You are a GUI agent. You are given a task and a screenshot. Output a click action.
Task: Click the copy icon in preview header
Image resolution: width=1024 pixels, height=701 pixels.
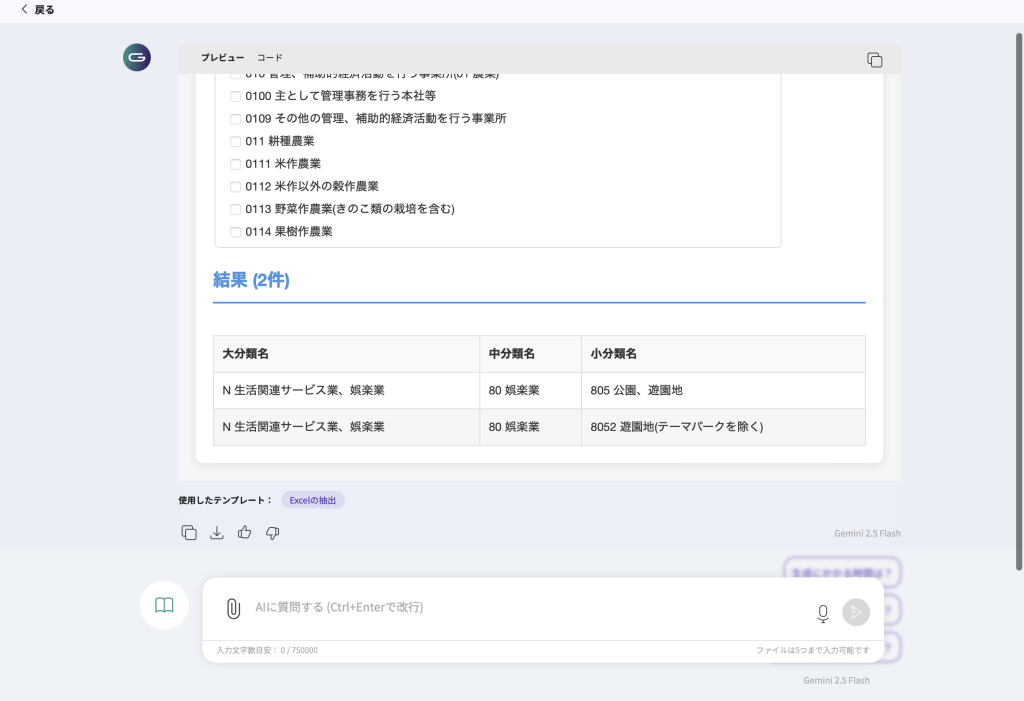coord(874,60)
